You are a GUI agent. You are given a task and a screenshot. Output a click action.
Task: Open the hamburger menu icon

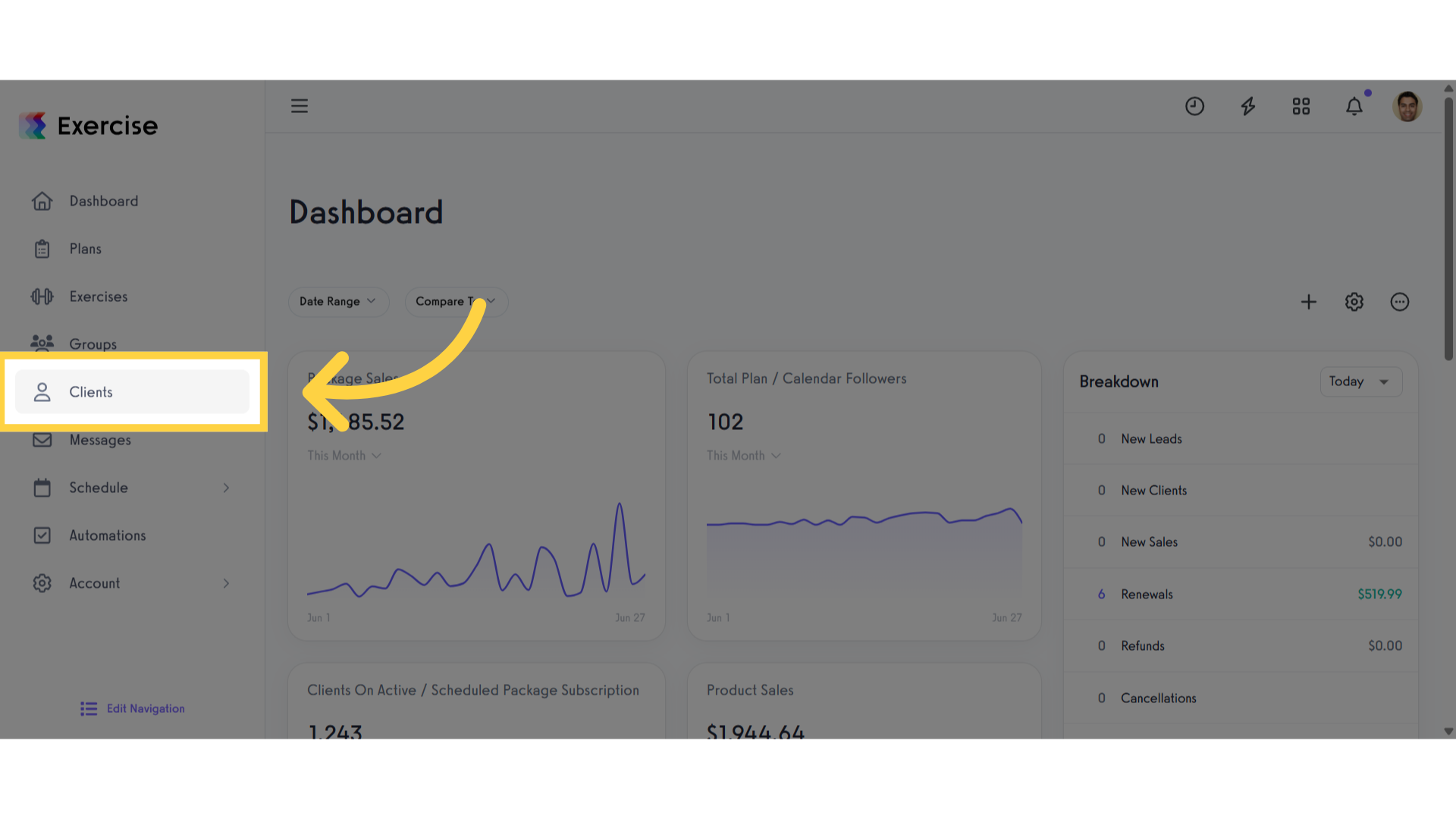point(300,106)
